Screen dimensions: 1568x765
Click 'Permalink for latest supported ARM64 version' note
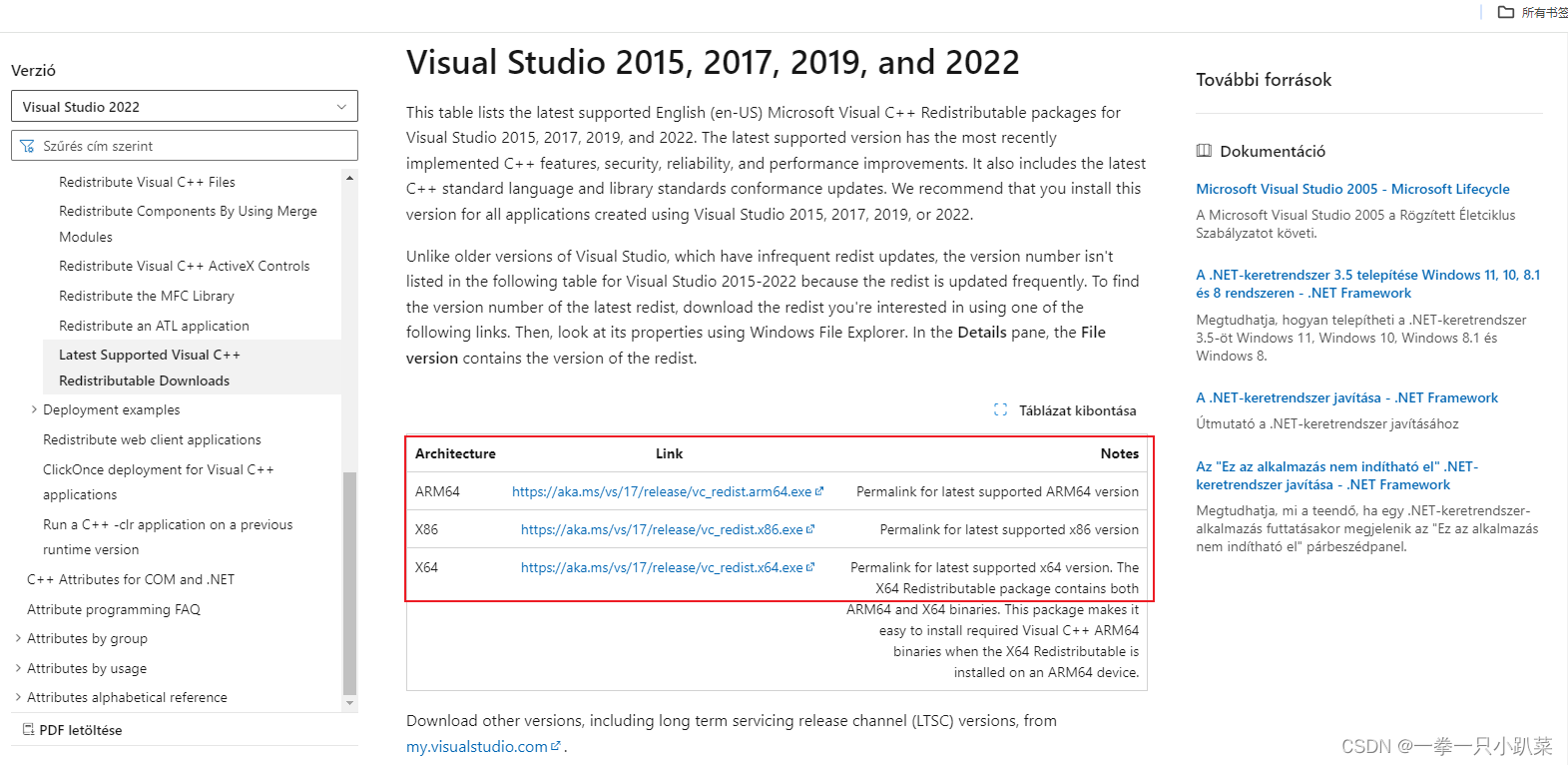tap(997, 491)
